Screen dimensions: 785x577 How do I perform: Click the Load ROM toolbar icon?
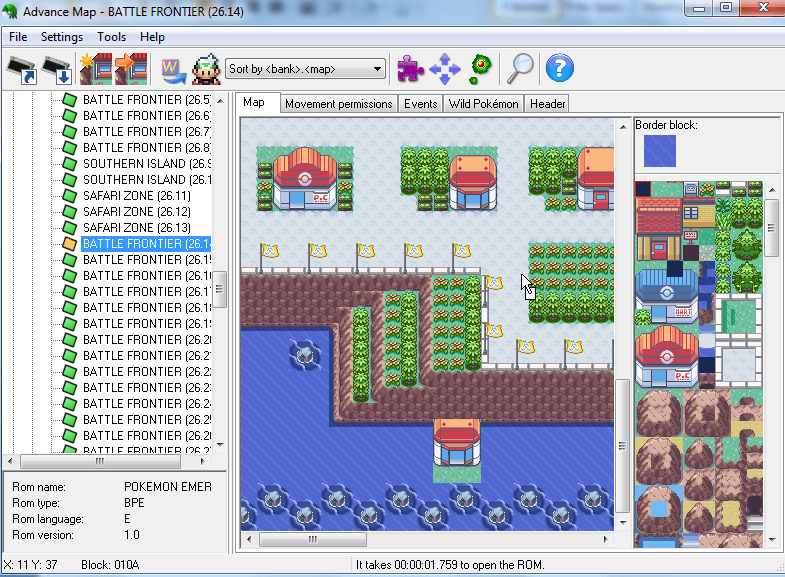click(x=21, y=69)
